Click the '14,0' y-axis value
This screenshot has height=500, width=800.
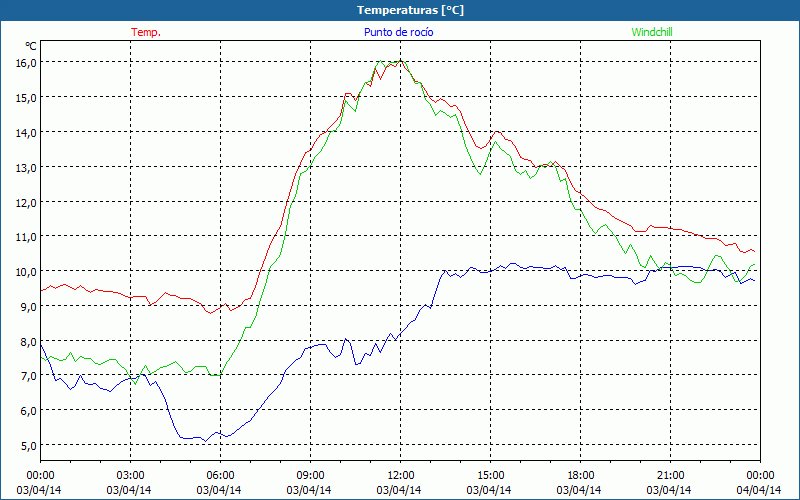[x=27, y=132]
